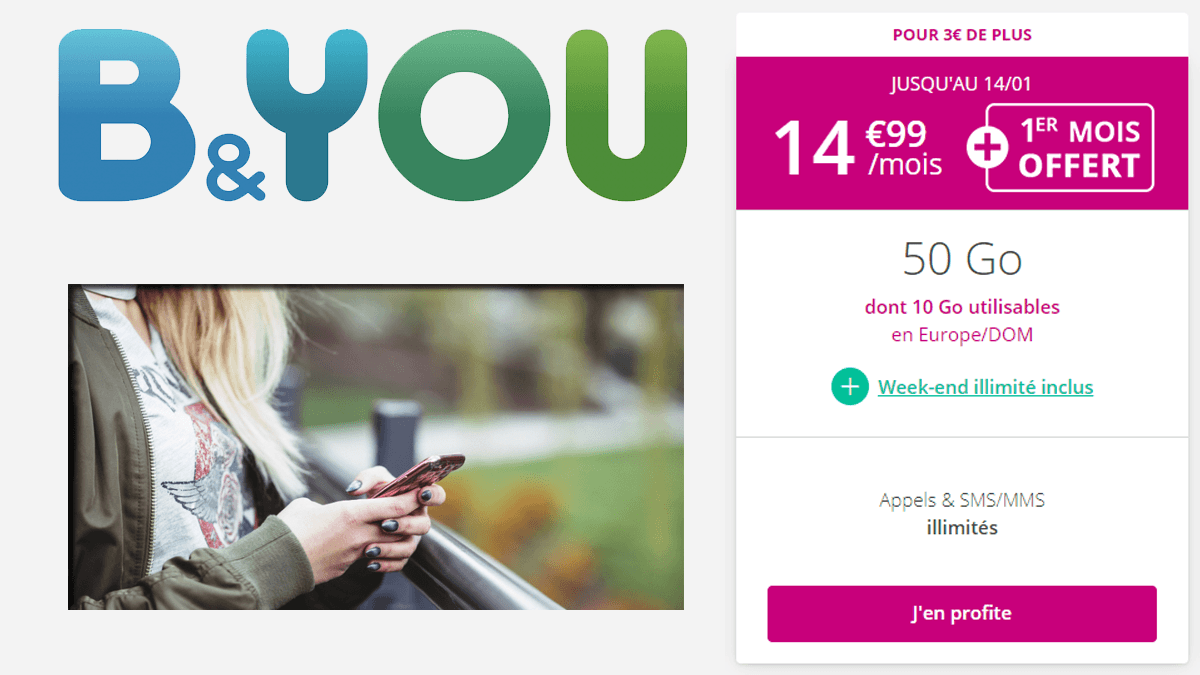Viewport: 1200px width, 675px height.
Task: Click the Jusqu'au 14/01 date text
Action: coord(960,83)
